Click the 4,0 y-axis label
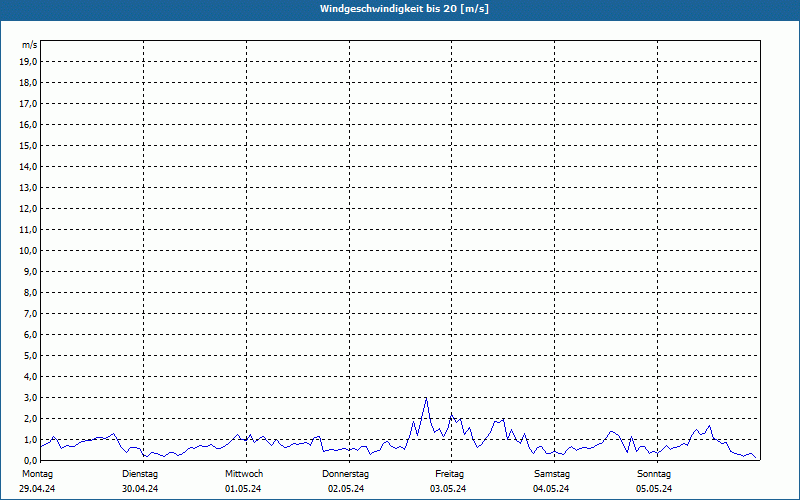This screenshot has width=800, height=500. [31, 377]
